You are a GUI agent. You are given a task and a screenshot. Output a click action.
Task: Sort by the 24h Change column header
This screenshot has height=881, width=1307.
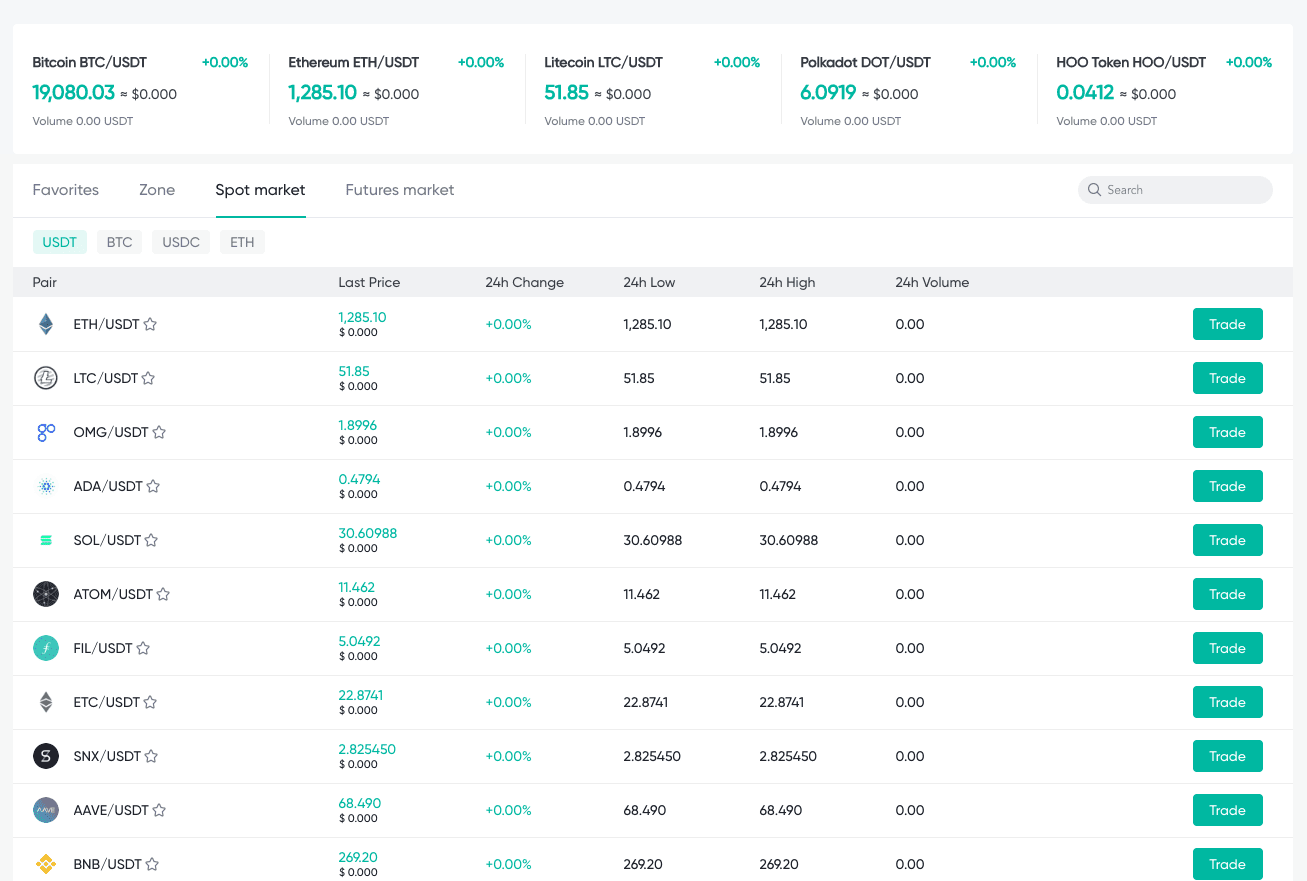tap(525, 282)
